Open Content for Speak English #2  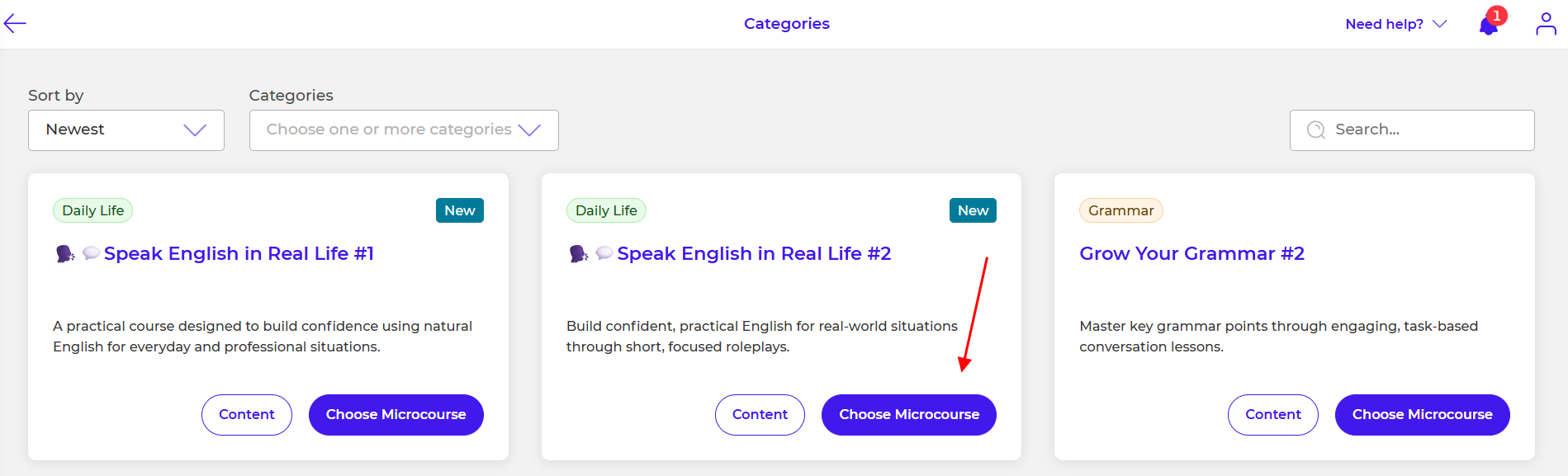pos(760,414)
